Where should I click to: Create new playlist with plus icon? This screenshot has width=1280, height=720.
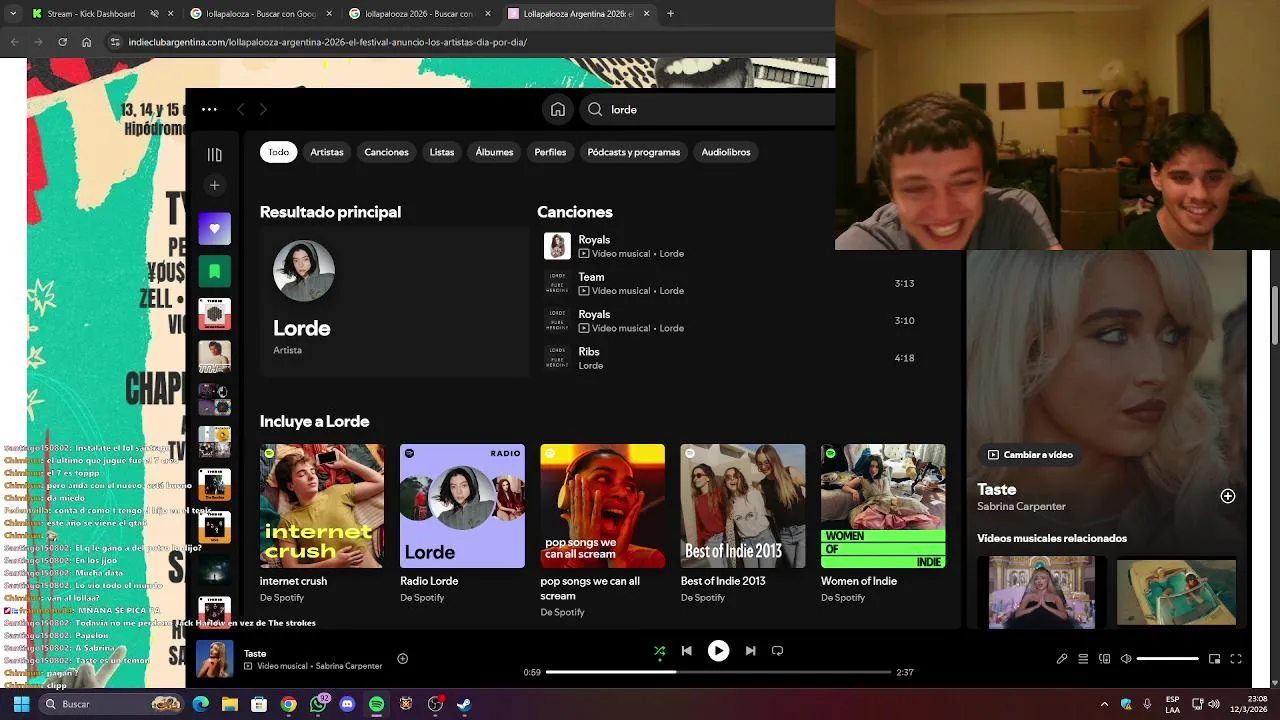(214, 185)
